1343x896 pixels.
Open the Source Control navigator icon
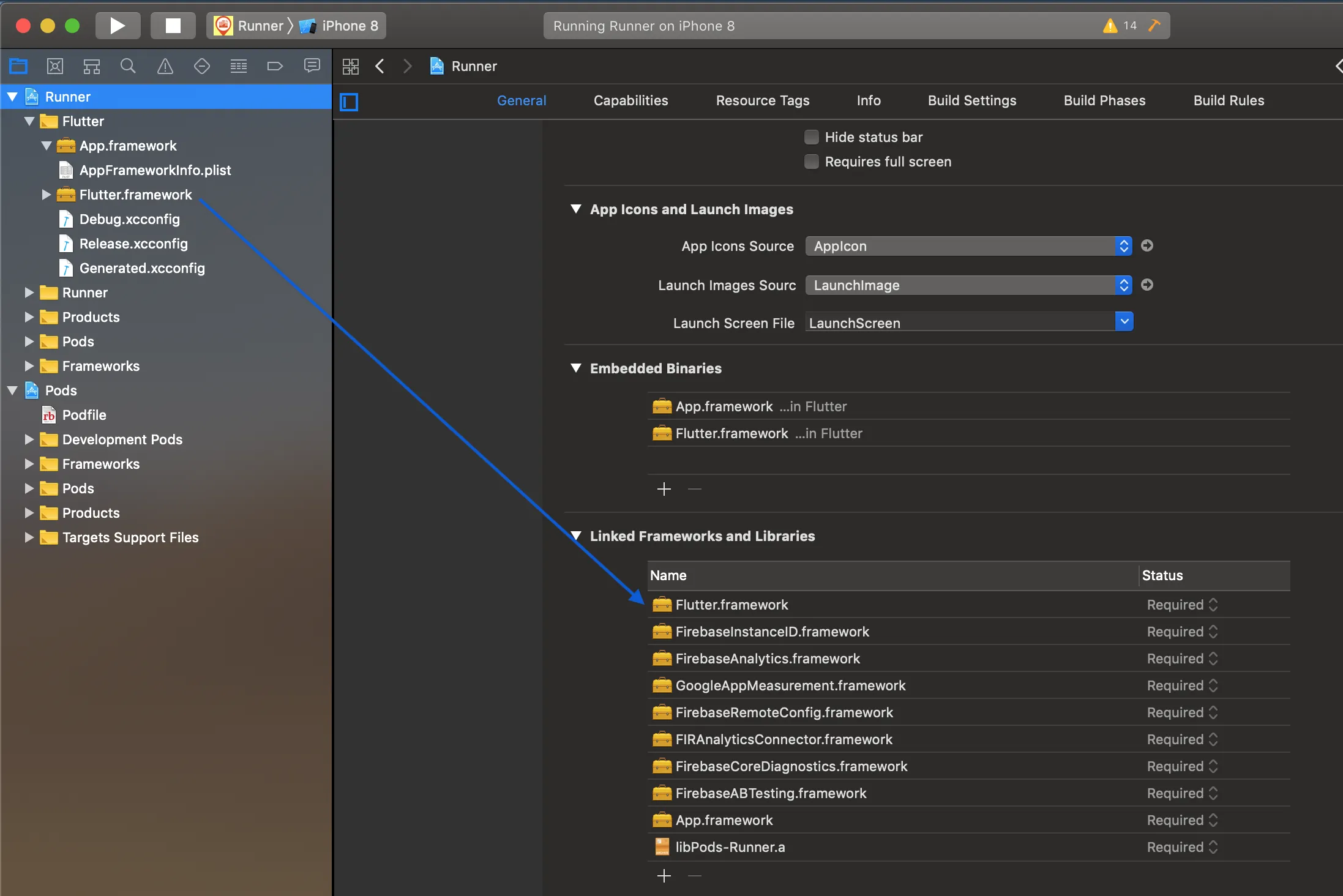[55, 66]
